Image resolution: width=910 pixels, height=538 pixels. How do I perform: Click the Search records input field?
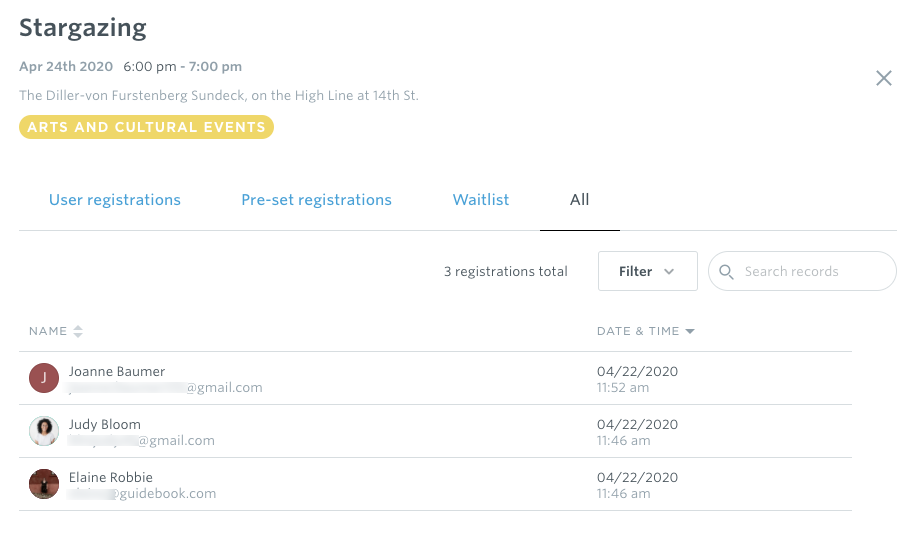(803, 271)
